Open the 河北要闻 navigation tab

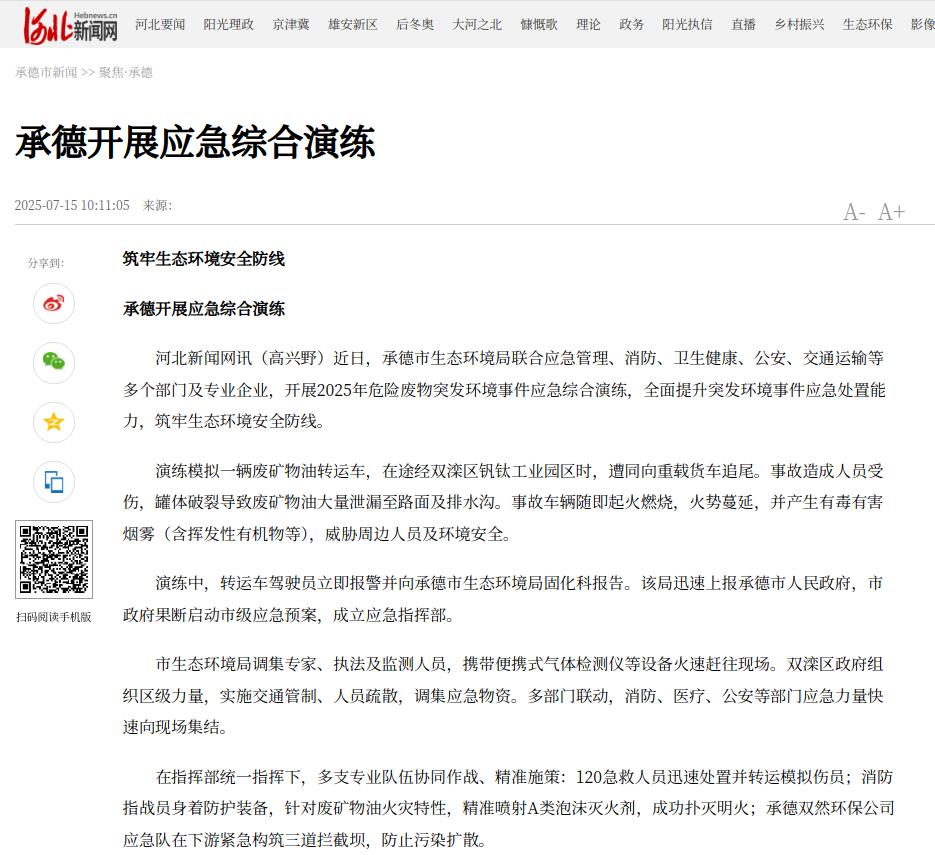(x=160, y=25)
